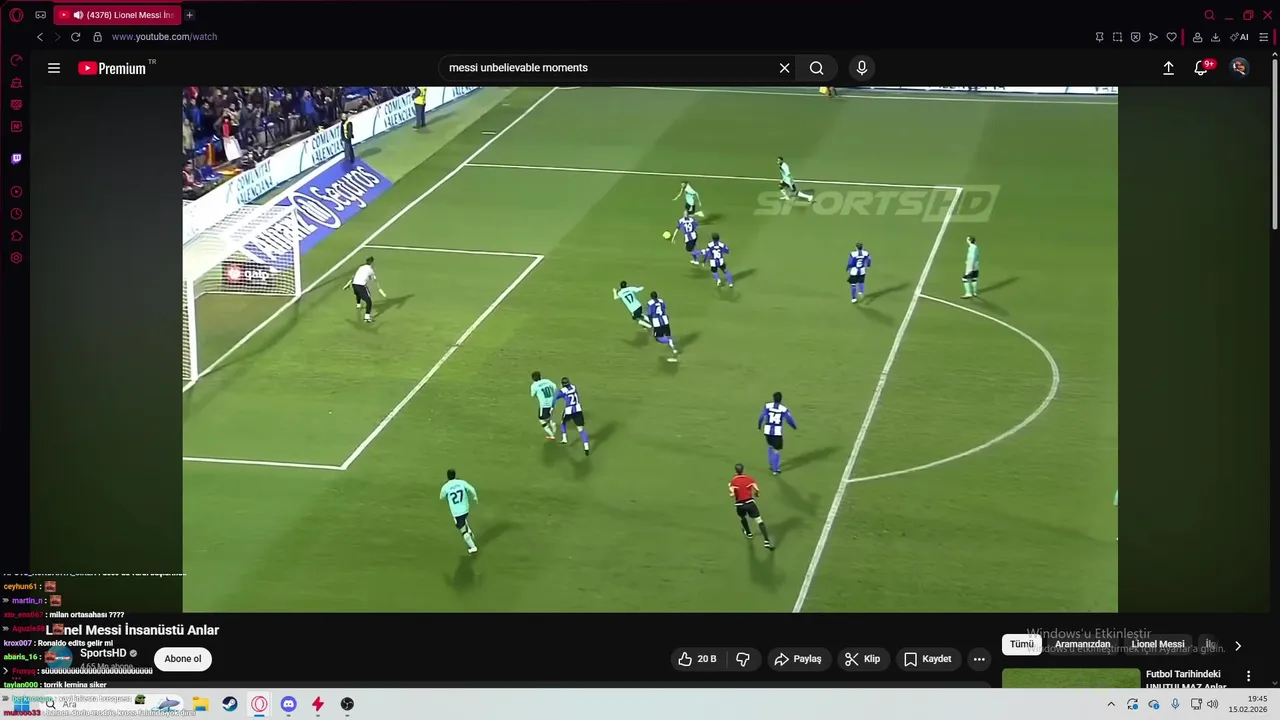1280x720 pixels.
Task: Open the taskbar clock showing 19:45
Action: 1248,704
